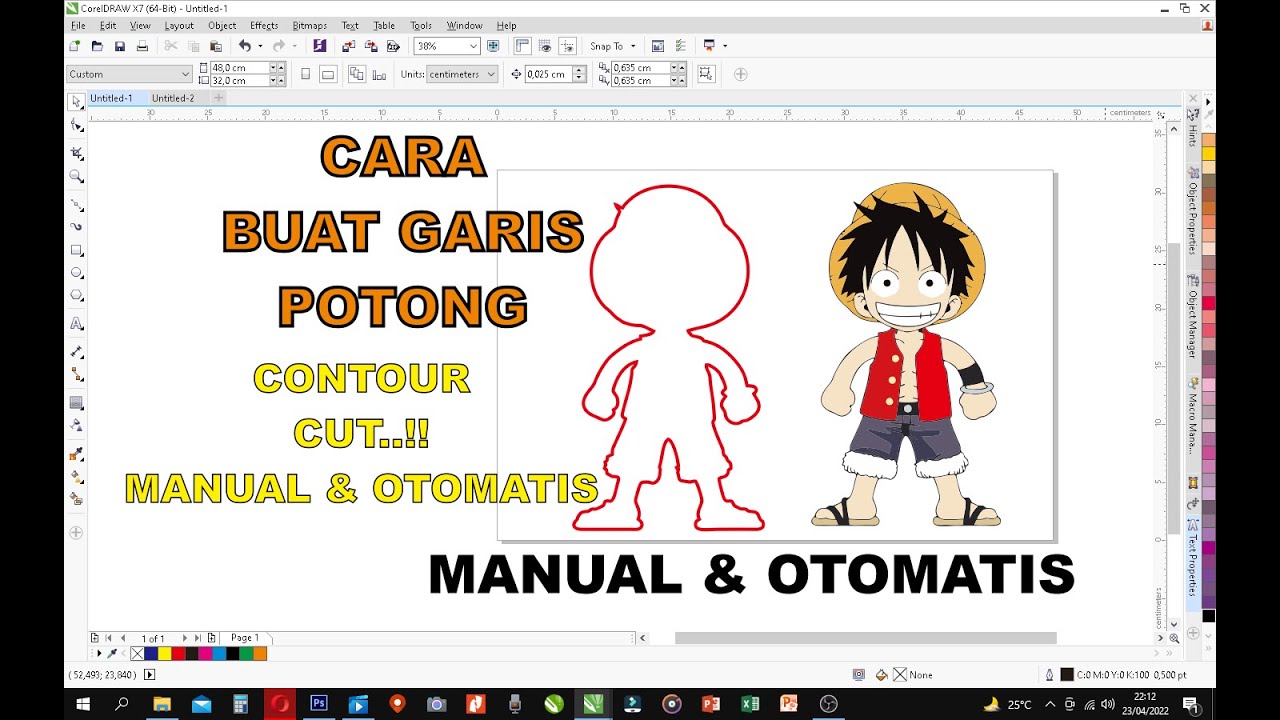Select the Zoom tool in toolbox
The image size is (1280, 720).
tap(77, 176)
